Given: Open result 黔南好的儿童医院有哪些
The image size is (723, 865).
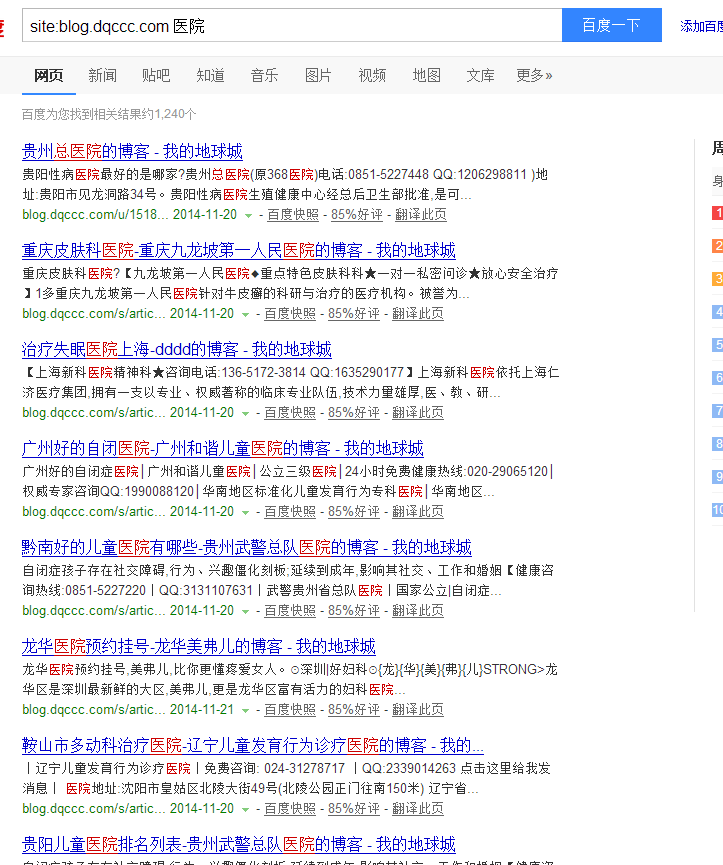Looking at the screenshot, I should 247,547.
